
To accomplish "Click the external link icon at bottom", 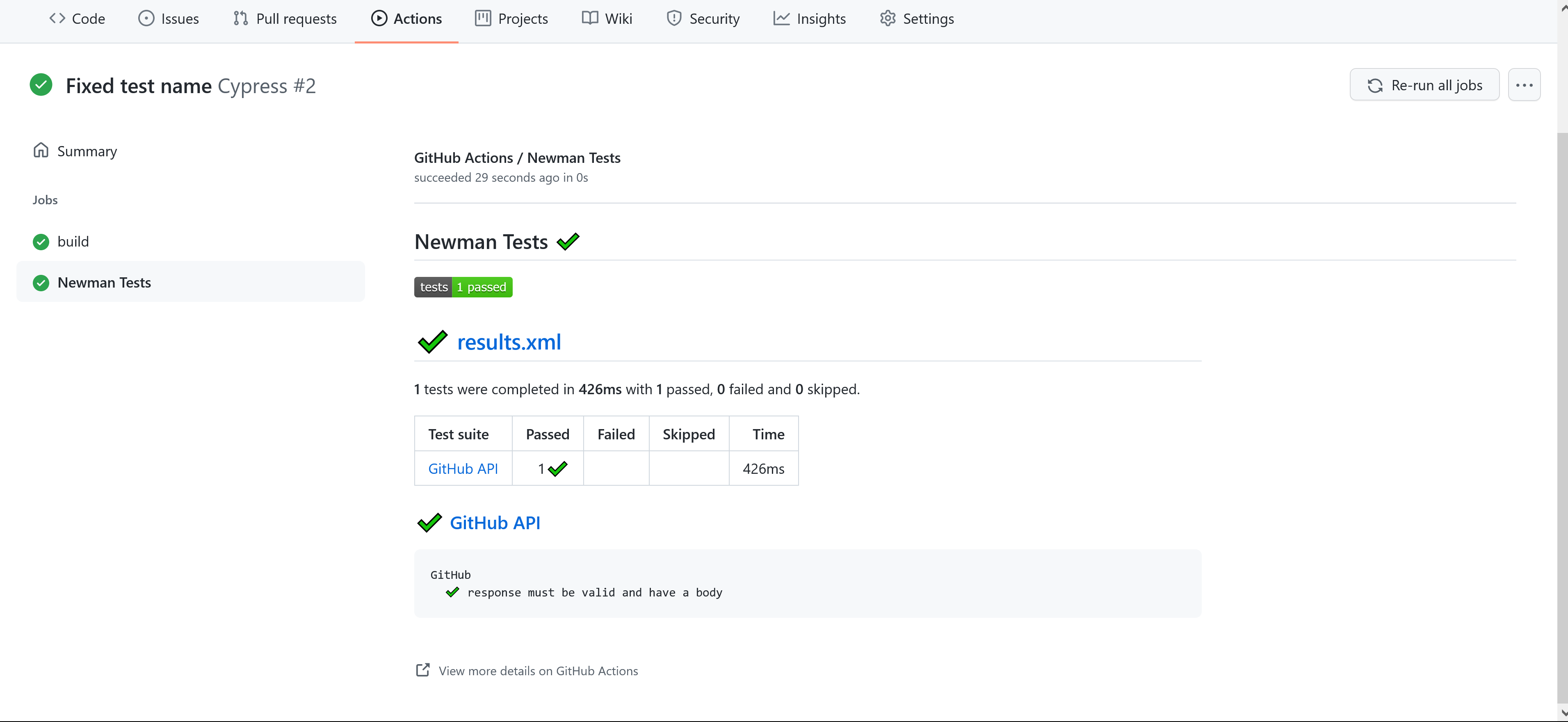I will 422,670.
